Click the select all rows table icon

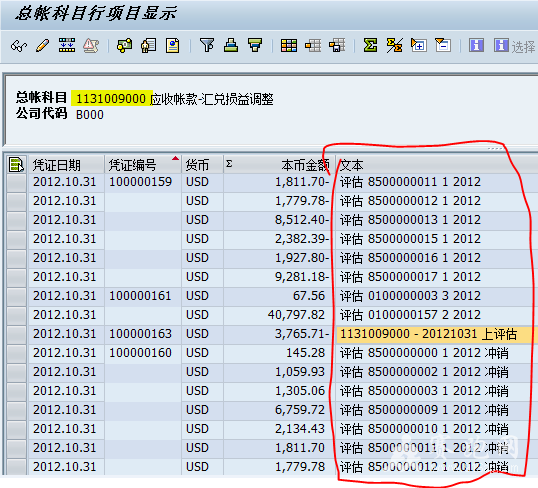[x=16, y=165]
